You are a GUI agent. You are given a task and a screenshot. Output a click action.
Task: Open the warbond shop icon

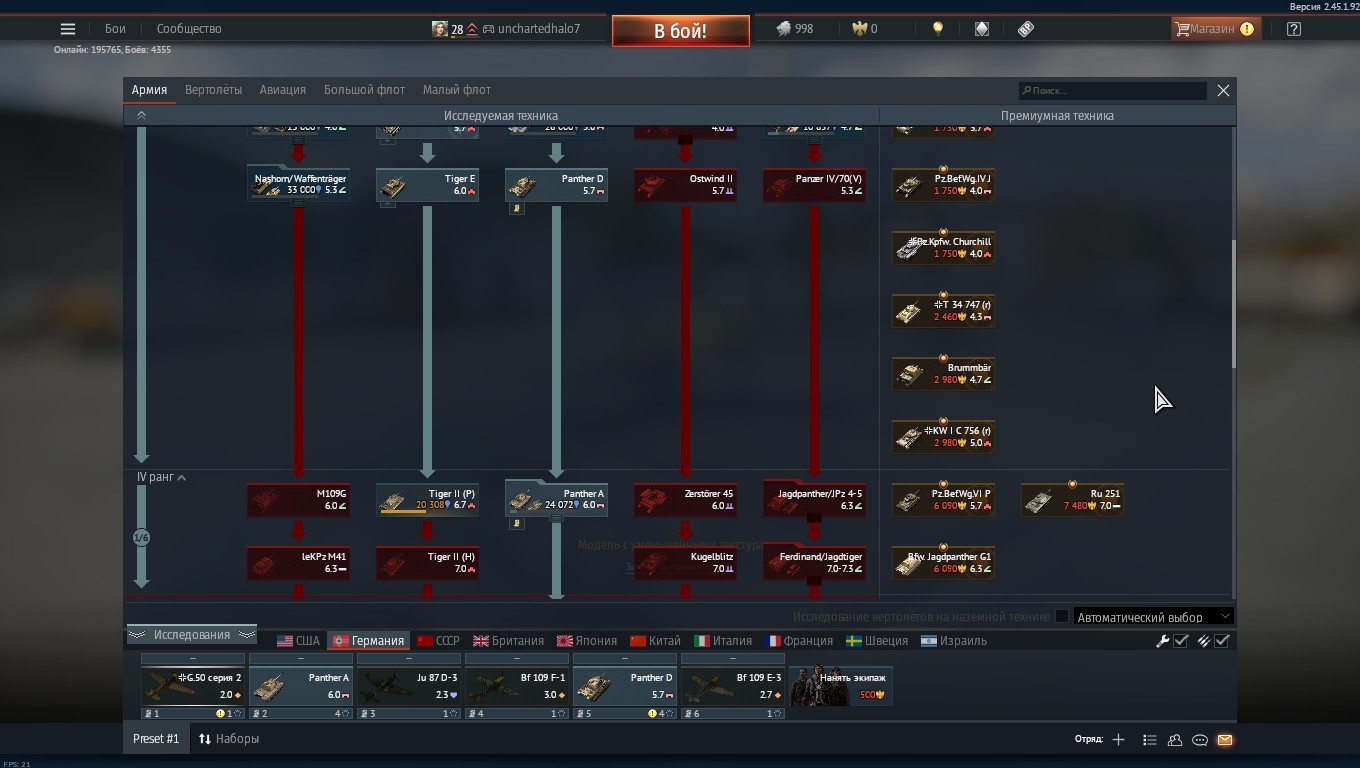[x=982, y=29]
